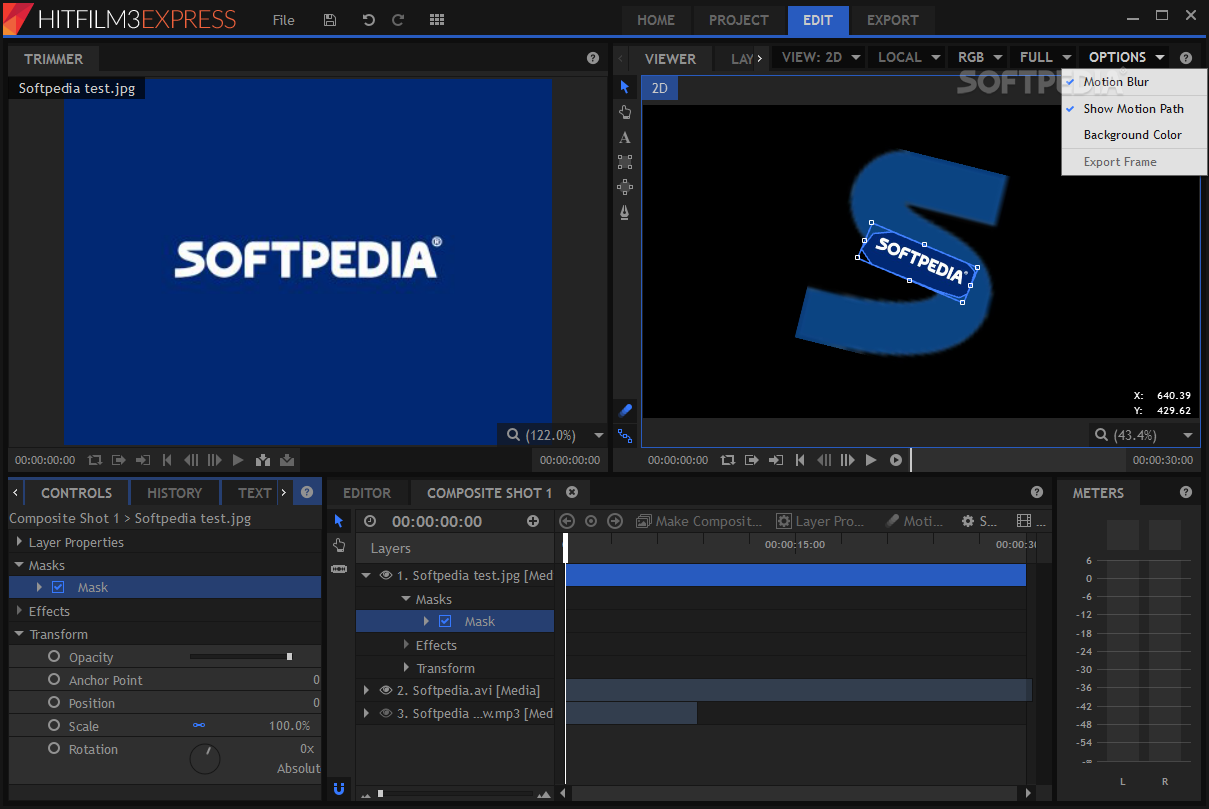
Task: Toggle visibility of the mp3 layer
Action: pos(386,713)
